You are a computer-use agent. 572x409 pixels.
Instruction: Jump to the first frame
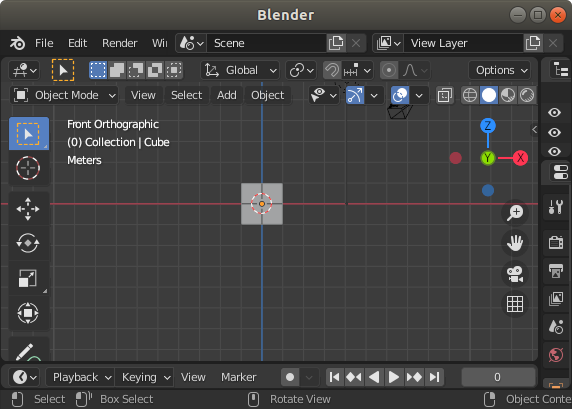tap(335, 377)
